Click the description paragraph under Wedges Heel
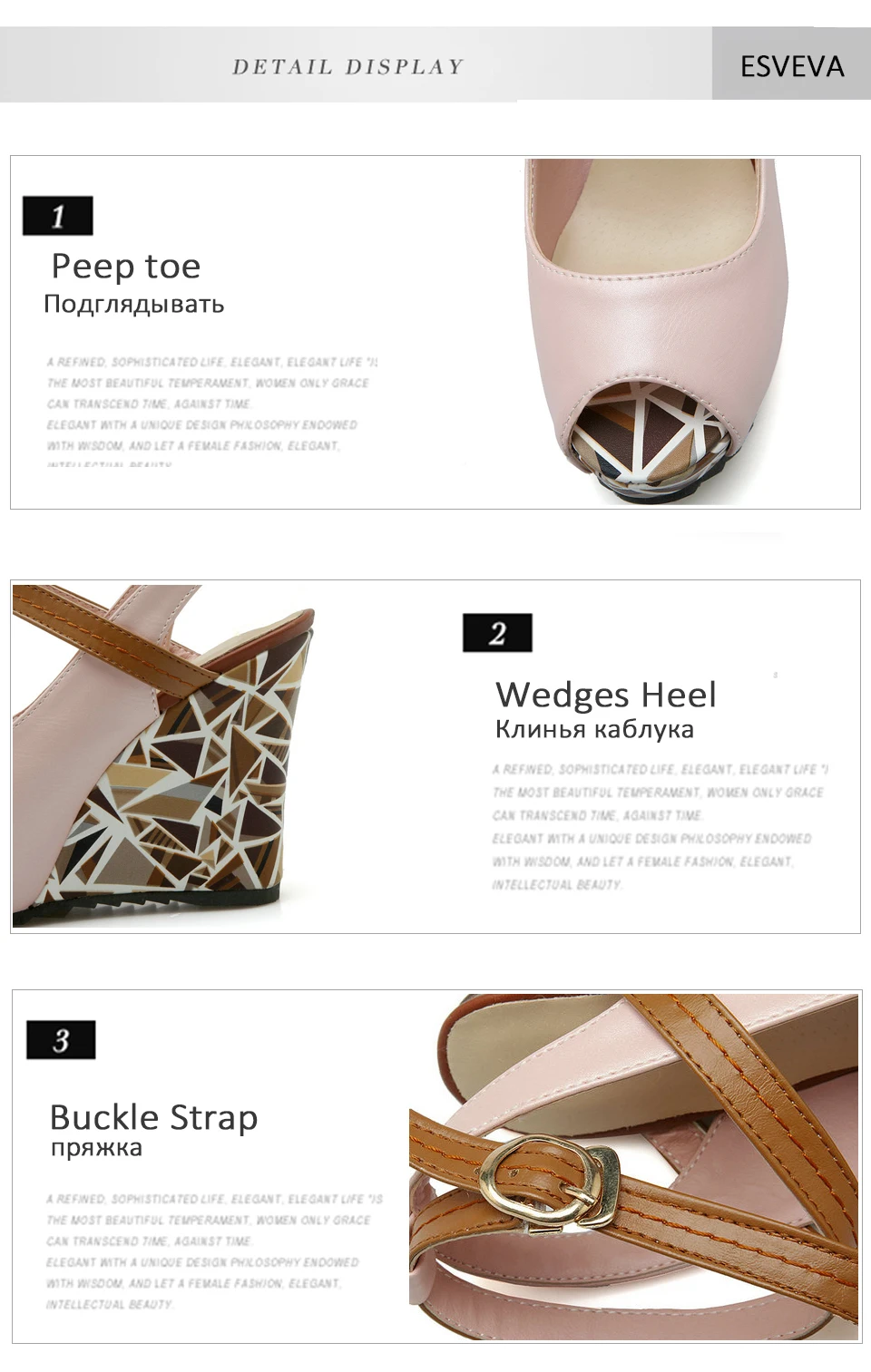Image resolution: width=871 pixels, height=1372 pixels. click(x=660, y=827)
